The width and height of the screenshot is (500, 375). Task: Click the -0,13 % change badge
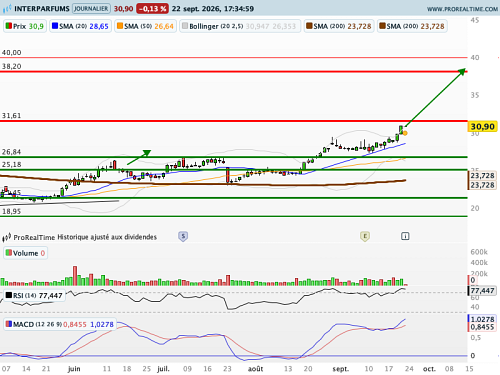(152, 9)
